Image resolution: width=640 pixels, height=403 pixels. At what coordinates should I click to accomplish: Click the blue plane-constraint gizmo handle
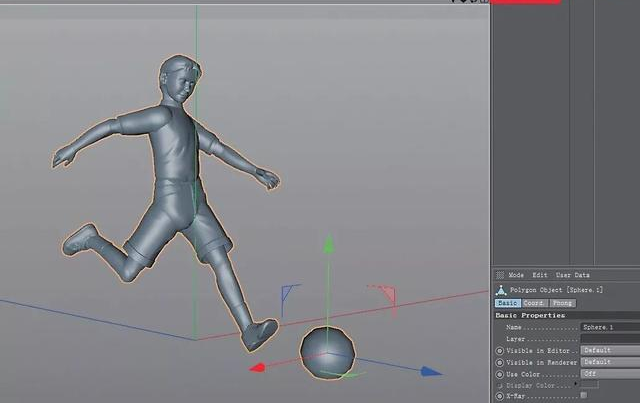pyautogui.click(x=289, y=296)
